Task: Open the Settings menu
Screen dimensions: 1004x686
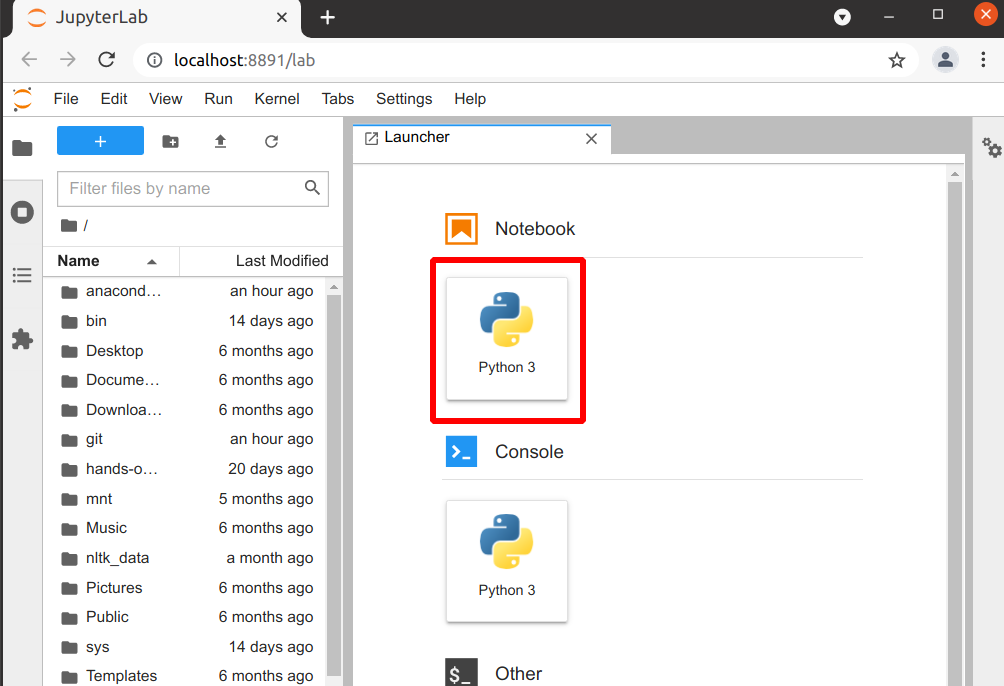Action: (x=404, y=99)
